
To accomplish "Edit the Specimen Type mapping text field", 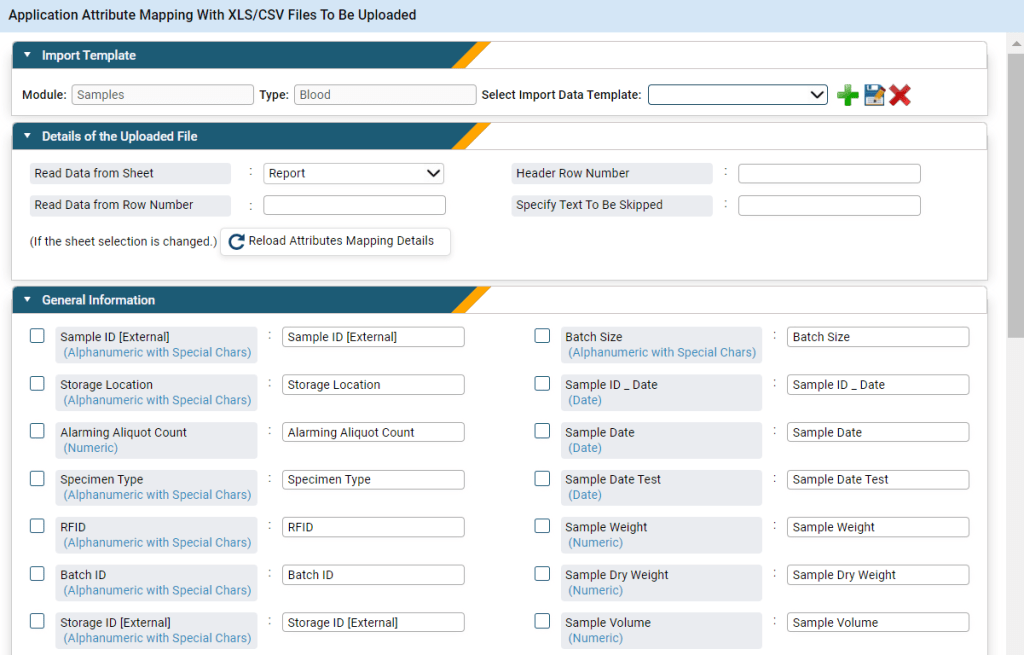I will point(372,479).
